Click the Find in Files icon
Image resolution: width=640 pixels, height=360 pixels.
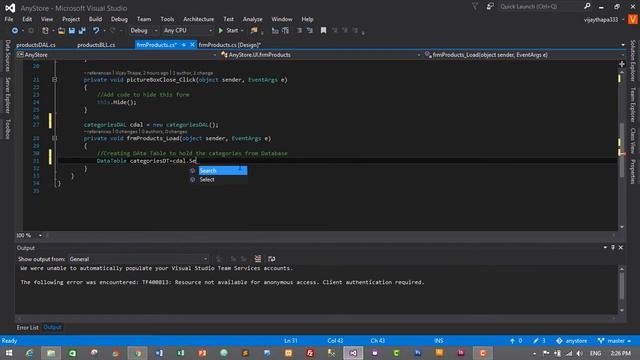(x=254, y=31)
